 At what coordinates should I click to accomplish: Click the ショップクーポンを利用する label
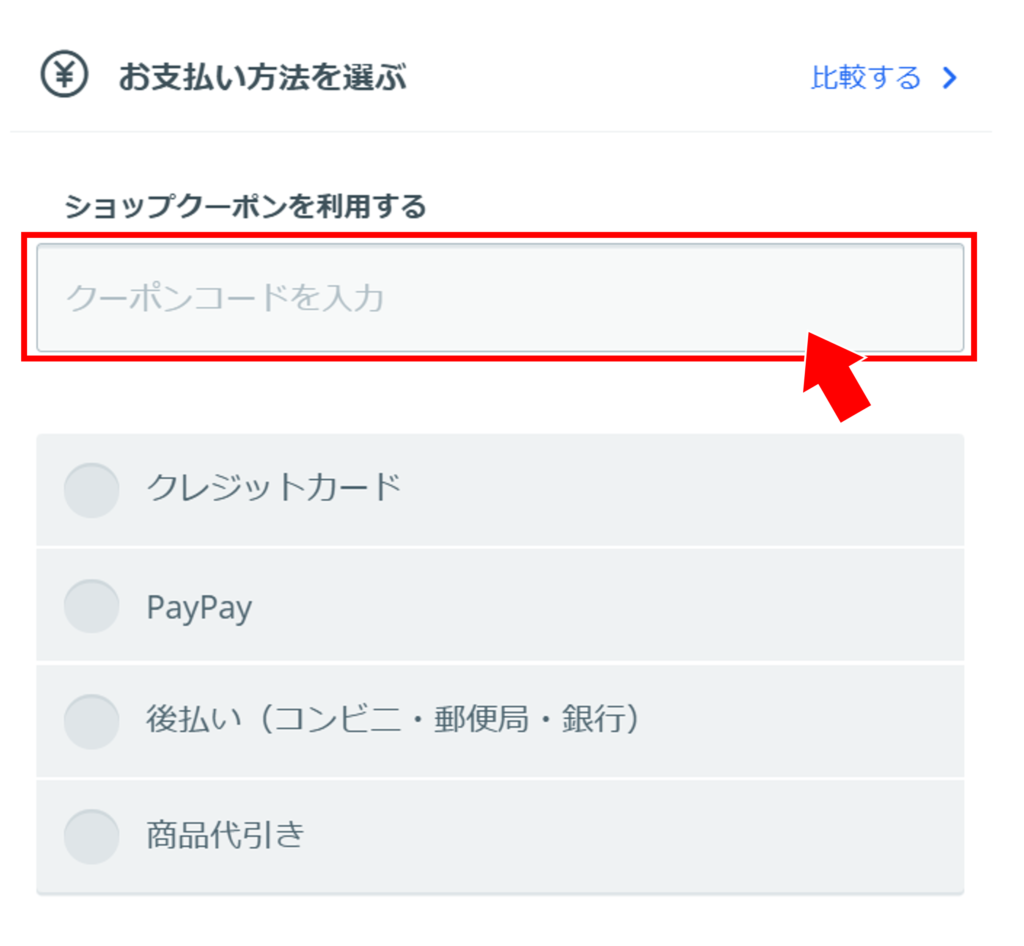[x=245, y=207]
